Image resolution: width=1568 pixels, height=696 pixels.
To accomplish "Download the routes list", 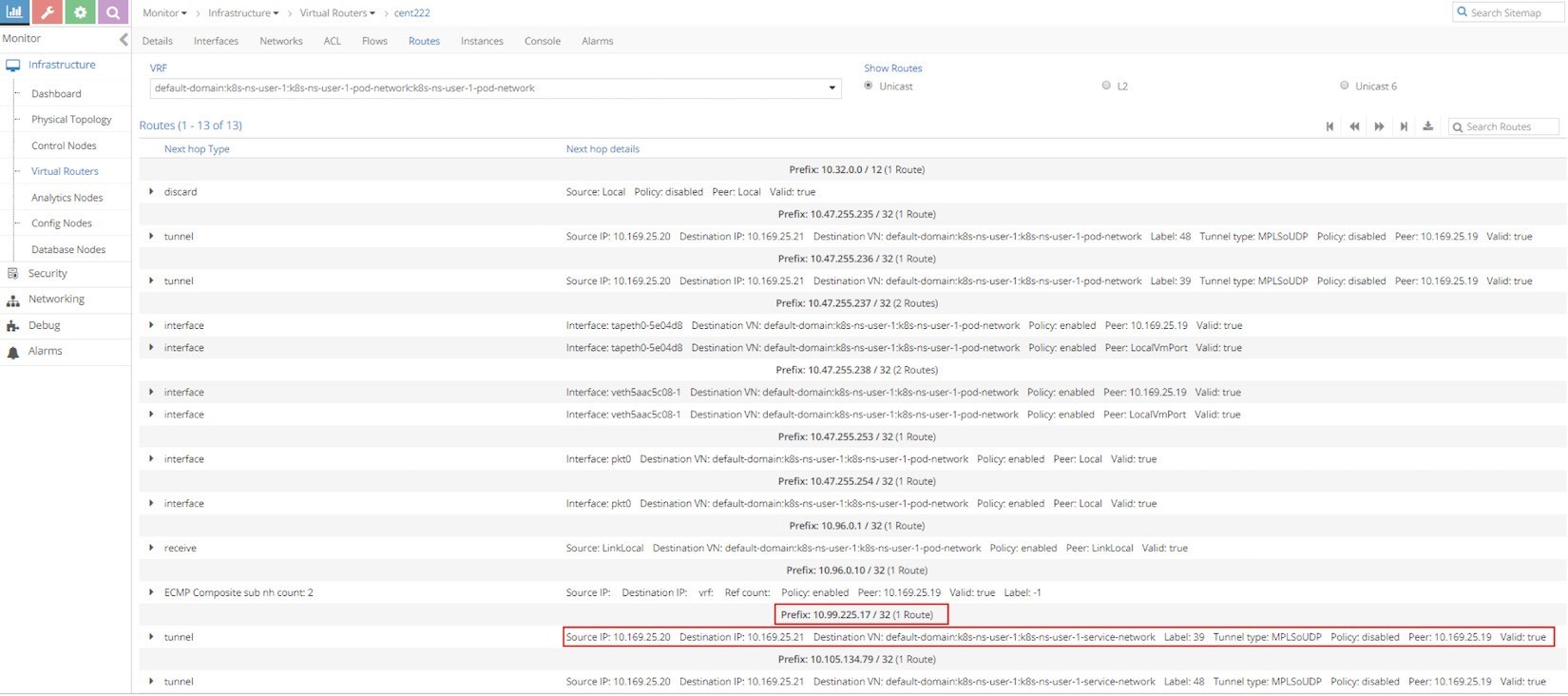I will (x=1427, y=126).
